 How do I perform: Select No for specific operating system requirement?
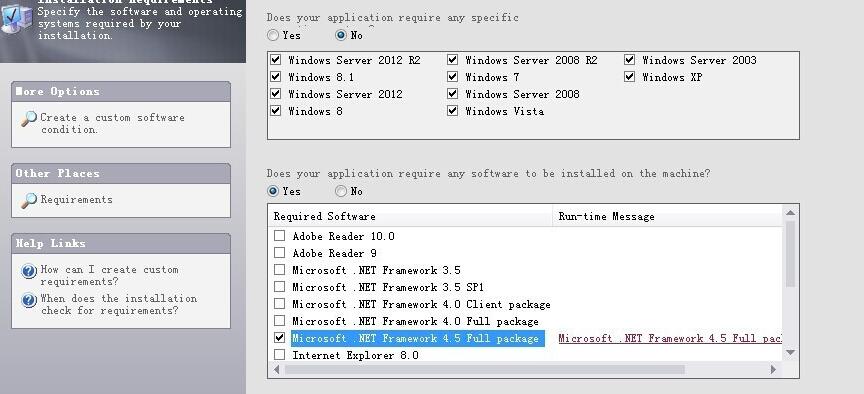click(x=341, y=35)
